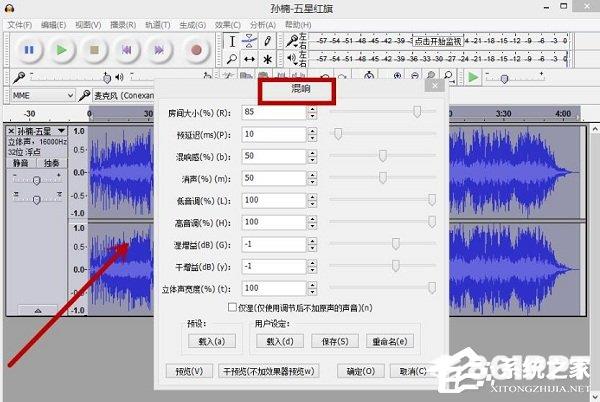The height and width of the screenshot is (402, 600).
Task: Click the 房间大小 slider handle
Action: click(x=417, y=112)
